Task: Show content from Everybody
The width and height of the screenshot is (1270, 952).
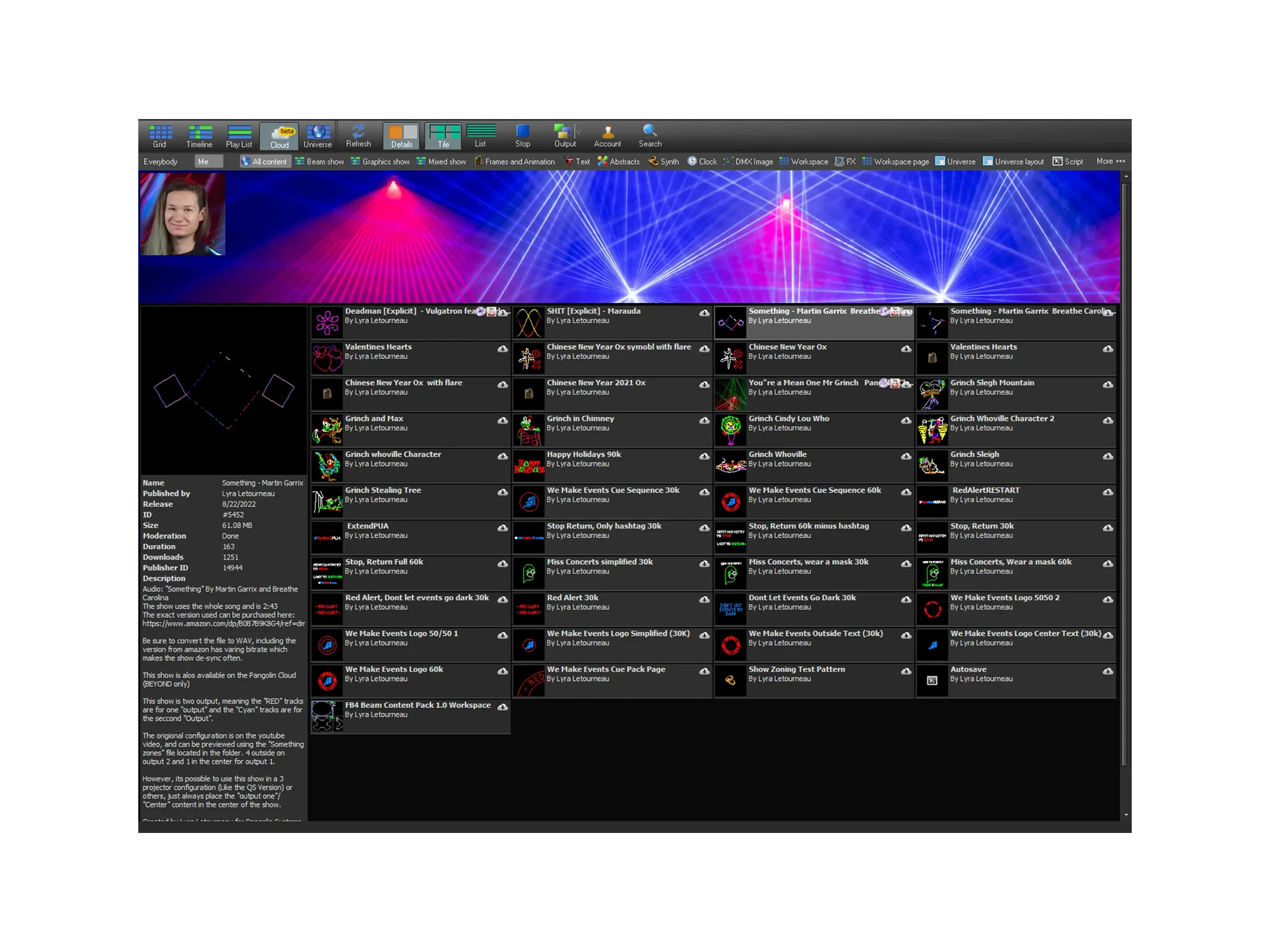Action: pyautogui.click(x=161, y=161)
